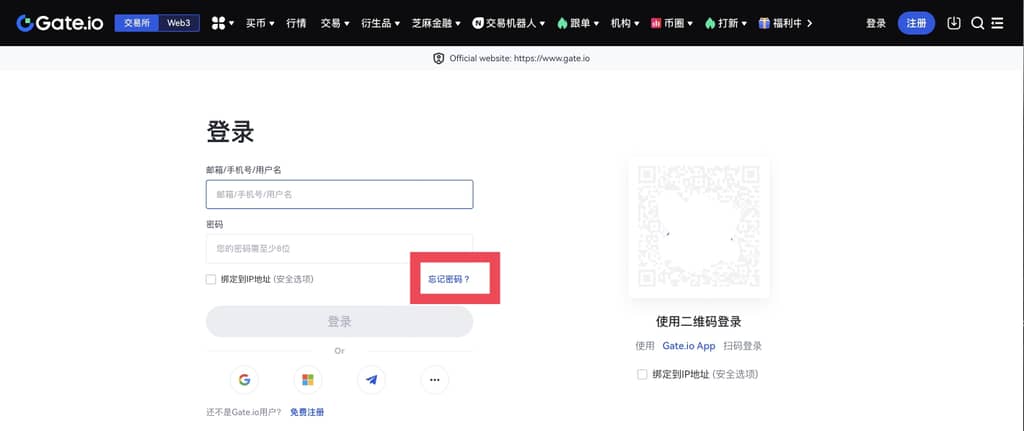This screenshot has height=431, width=1024.
Task: Sign in with the Google icon
Action: (244, 379)
